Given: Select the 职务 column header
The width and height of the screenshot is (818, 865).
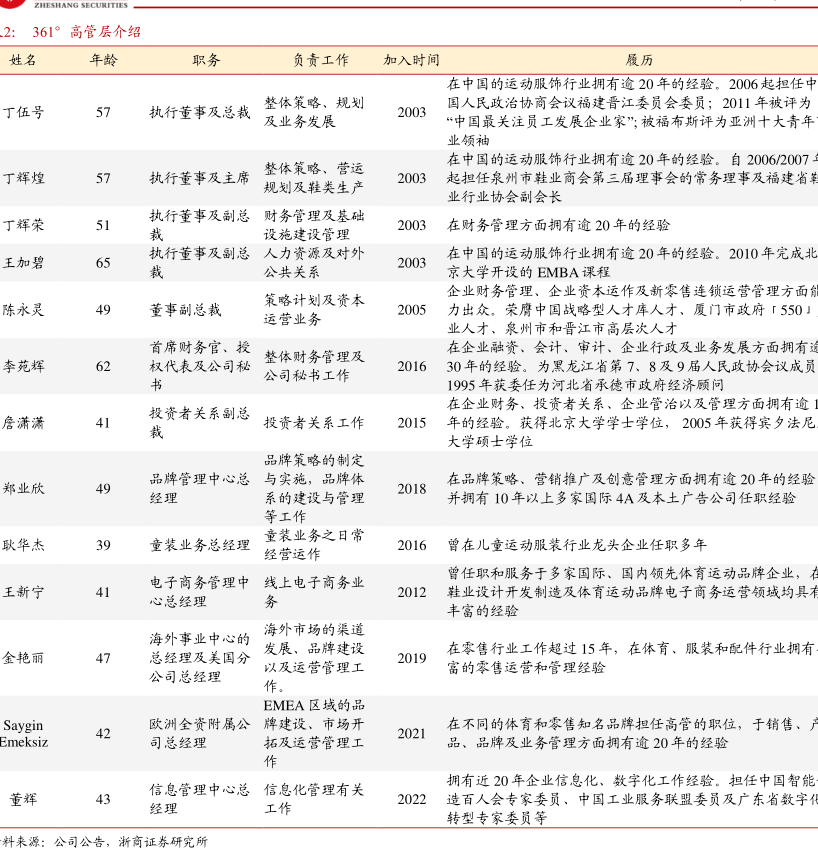Looking at the screenshot, I should click(207, 60).
